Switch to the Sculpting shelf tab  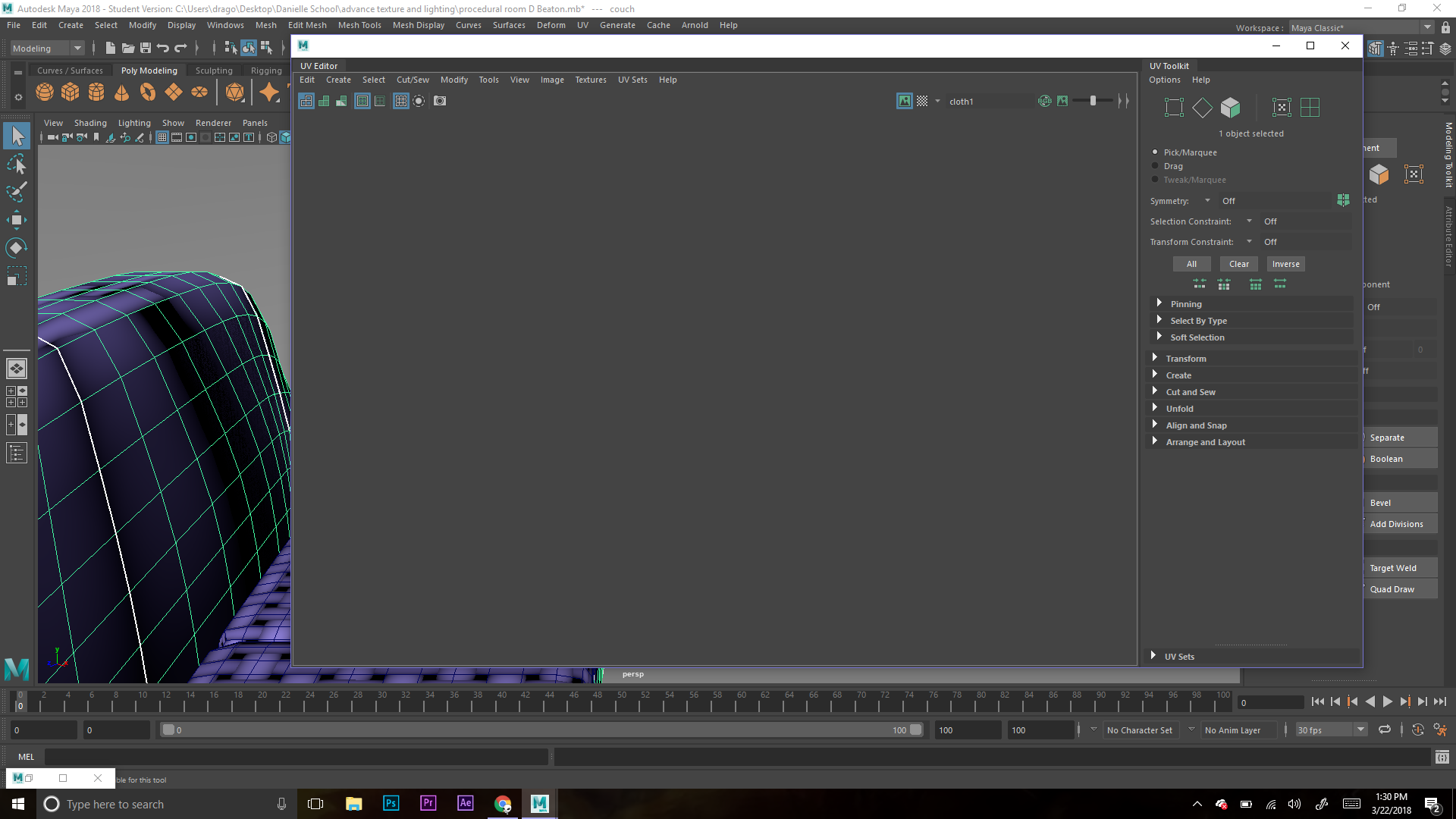pos(213,70)
